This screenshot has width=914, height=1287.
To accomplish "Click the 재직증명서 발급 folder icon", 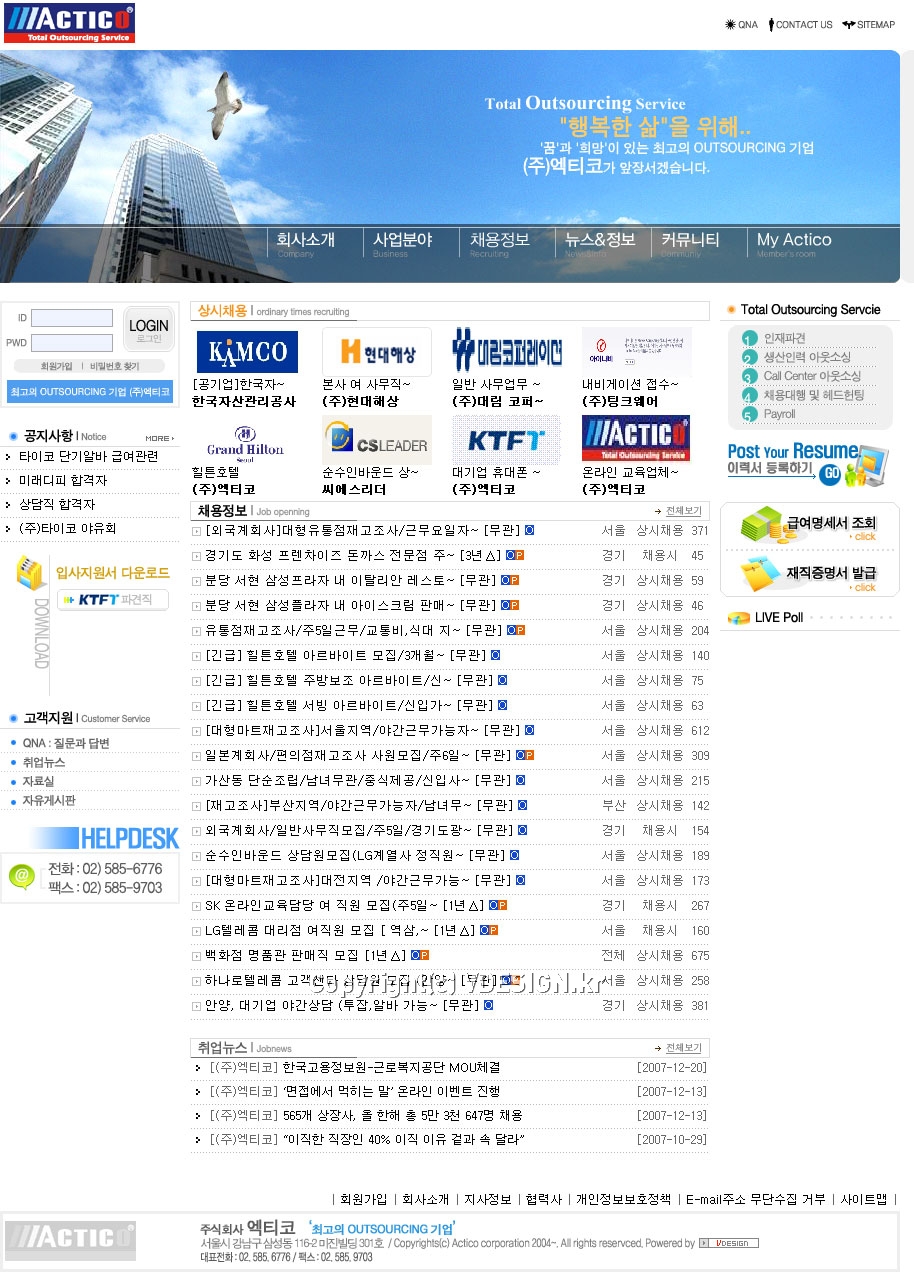I will pyautogui.click(x=762, y=574).
